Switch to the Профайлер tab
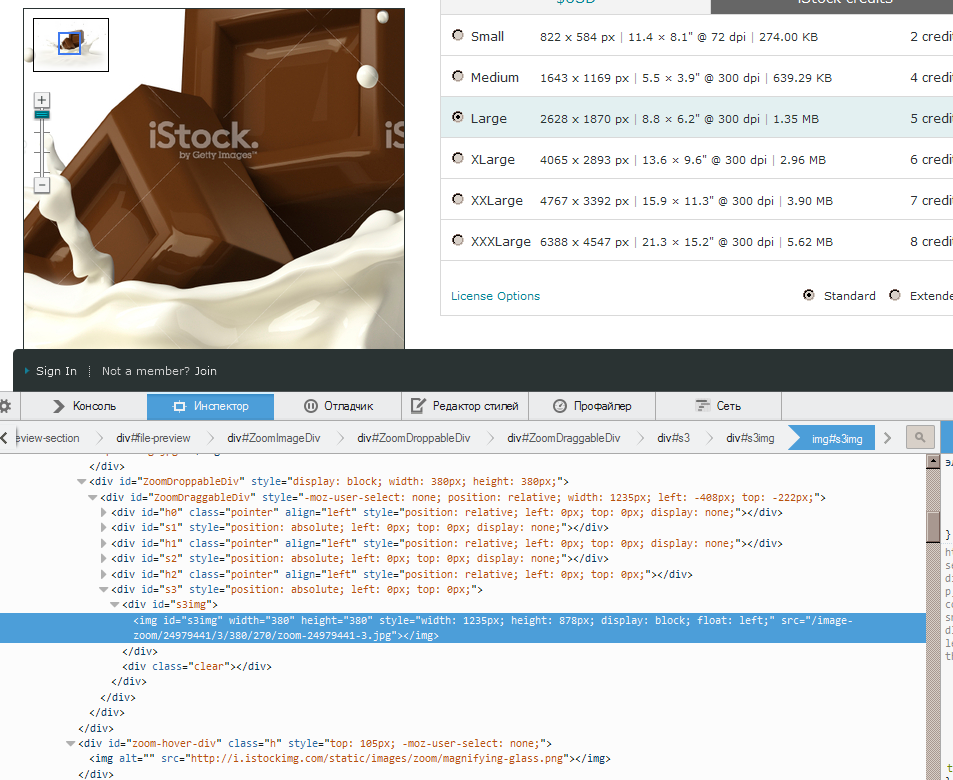Screen dimensions: 953x780 [x=592, y=406]
